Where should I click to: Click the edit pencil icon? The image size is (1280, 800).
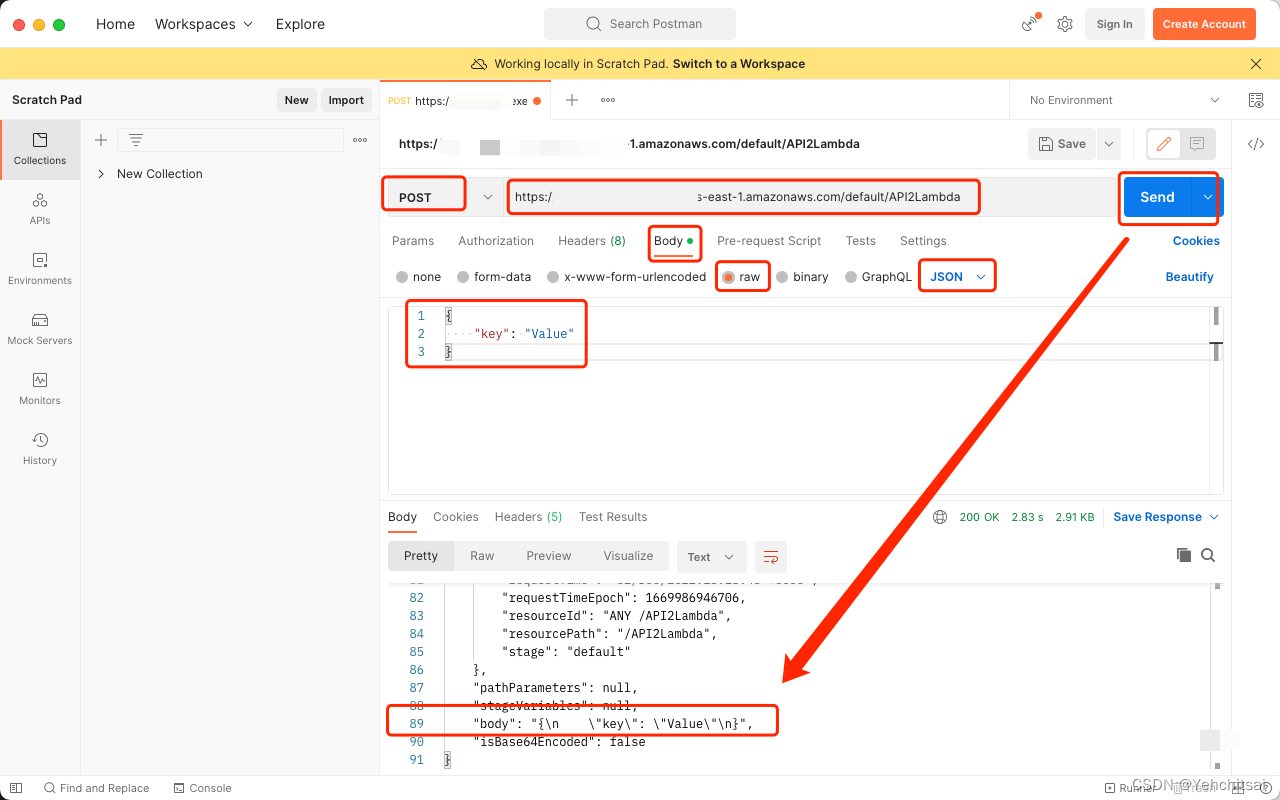(1164, 144)
